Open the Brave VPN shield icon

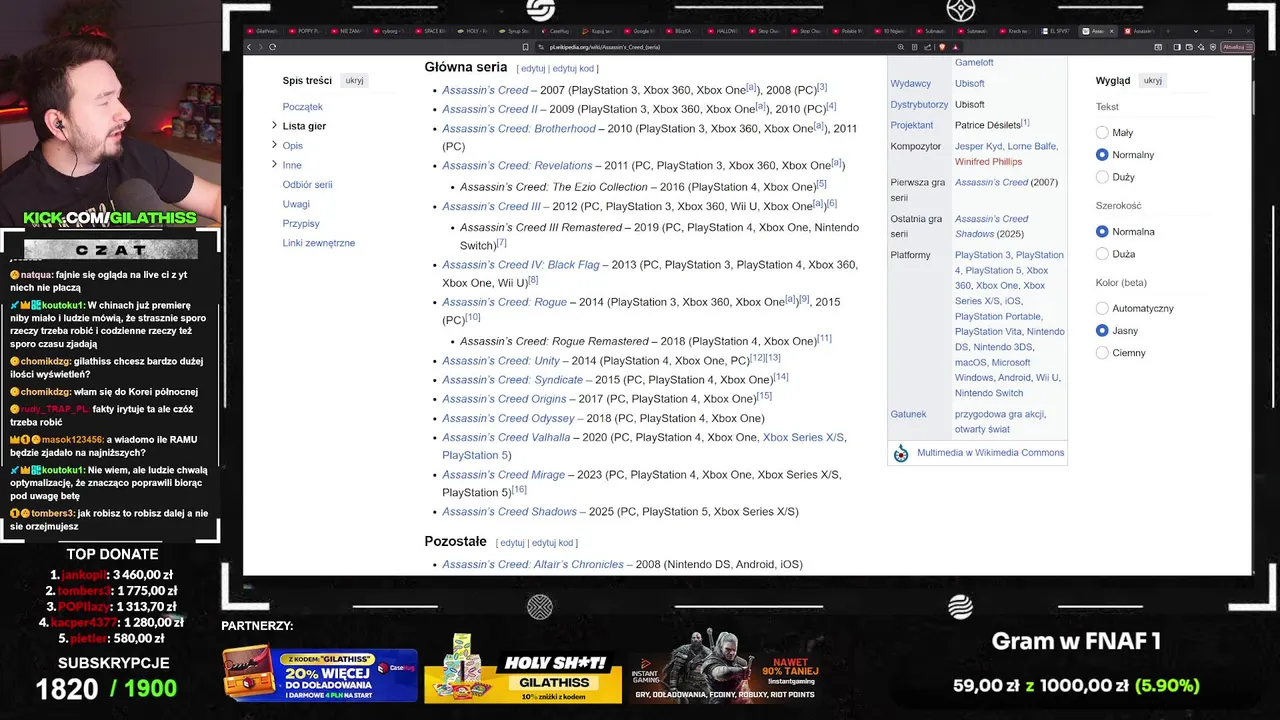coord(1213,47)
